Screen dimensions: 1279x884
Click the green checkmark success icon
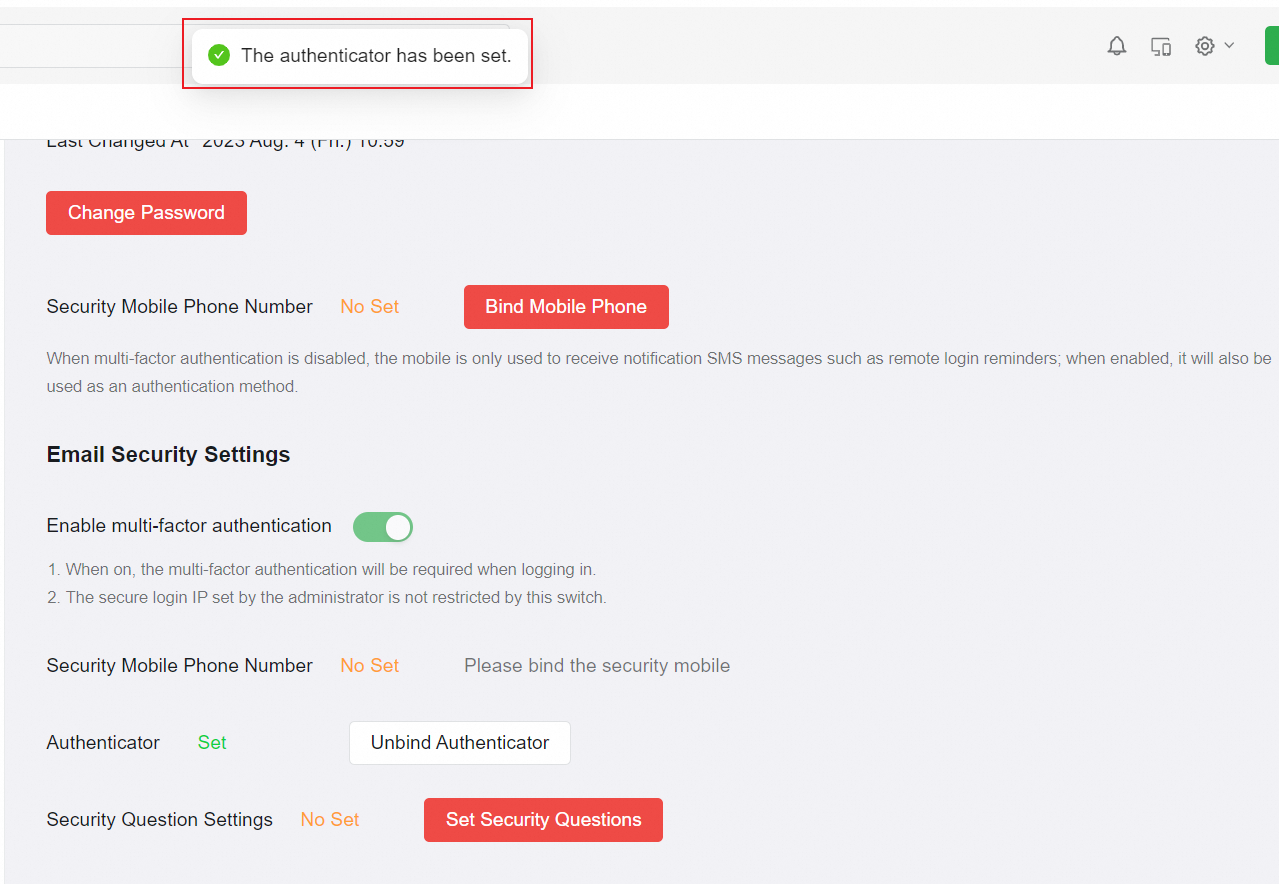coord(219,55)
